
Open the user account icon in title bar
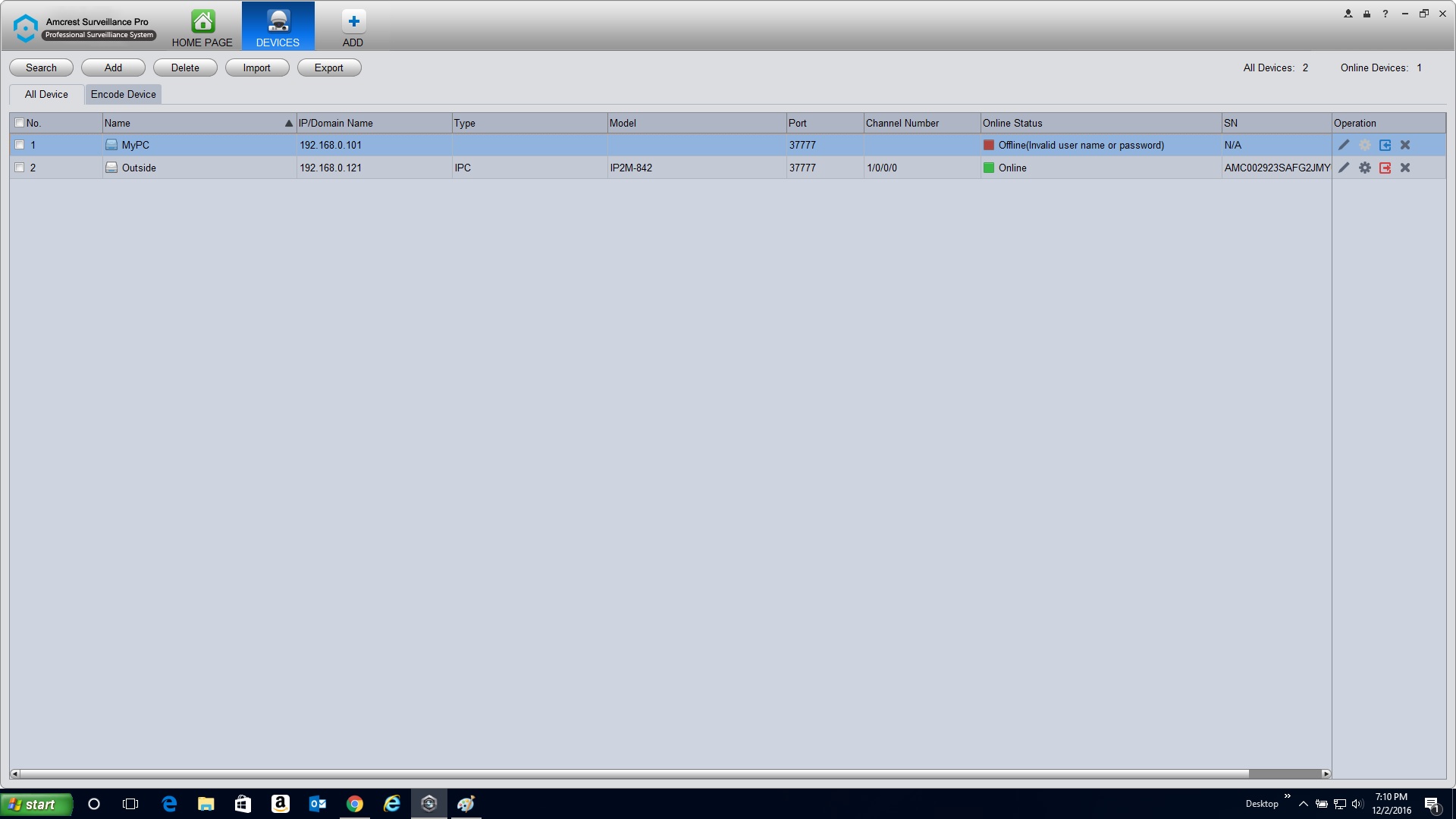pyautogui.click(x=1348, y=14)
